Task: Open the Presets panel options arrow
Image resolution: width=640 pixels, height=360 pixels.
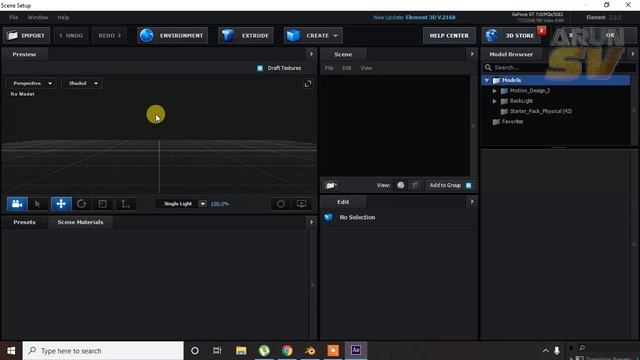Action: pos(311,222)
